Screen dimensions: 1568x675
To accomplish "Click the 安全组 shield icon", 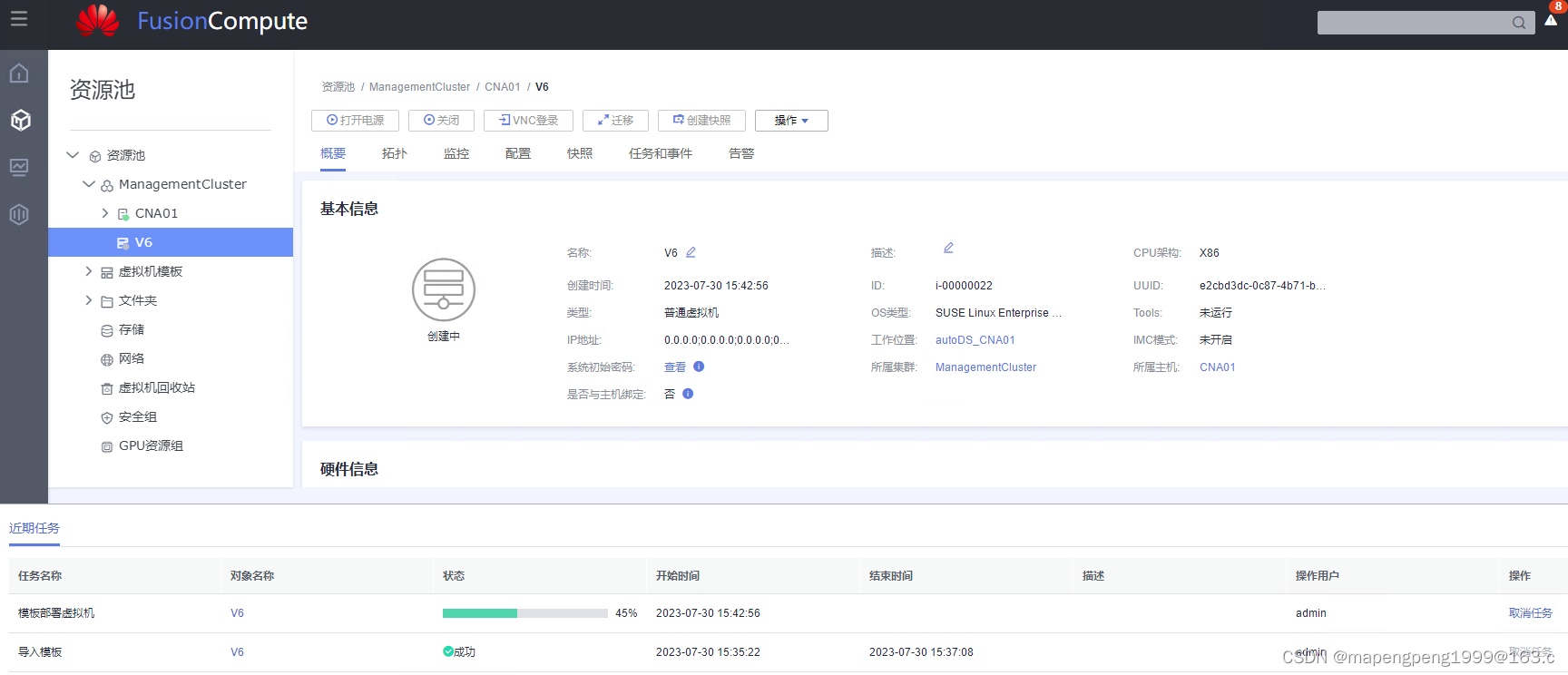I will point(107,418).
